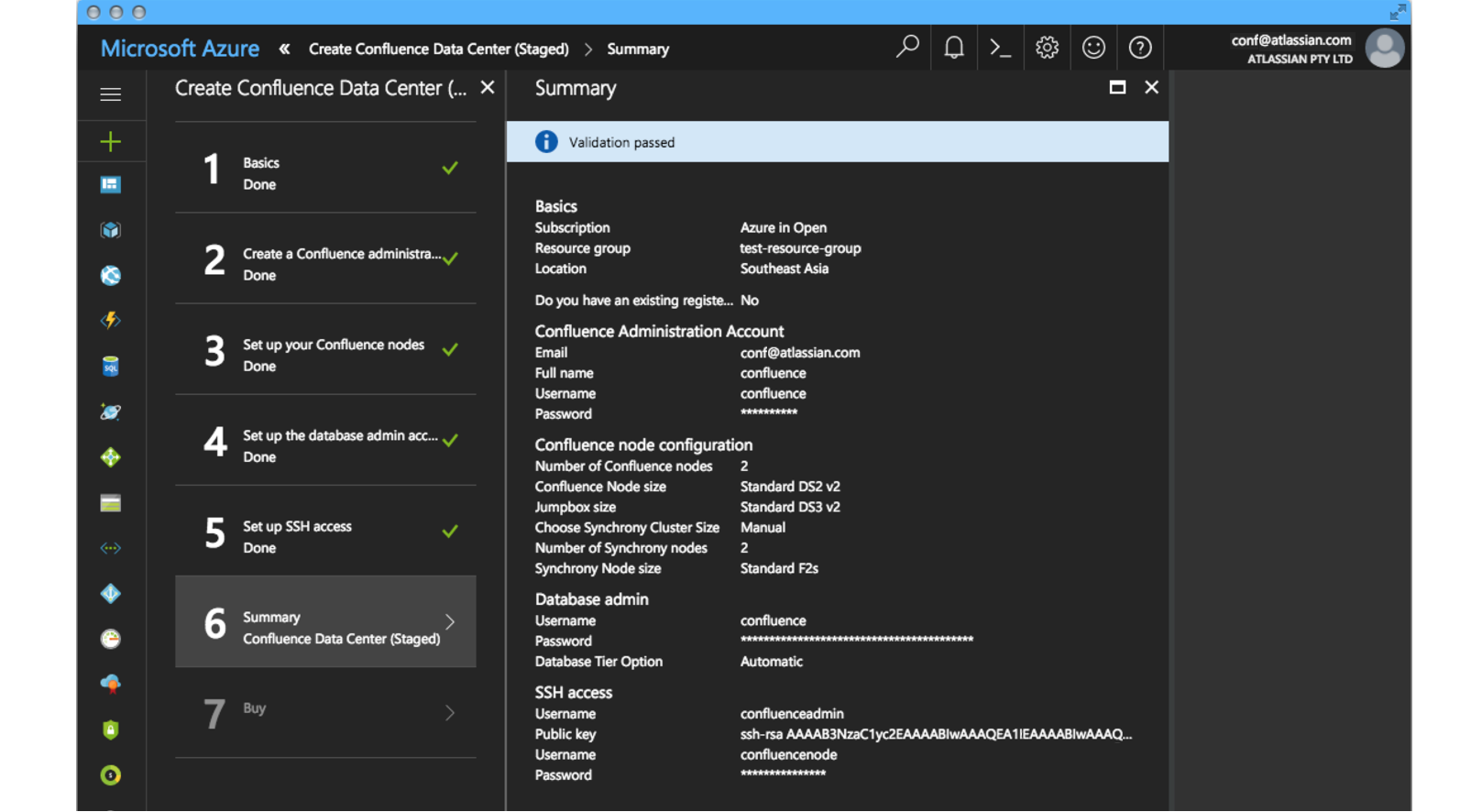Click the test-resource-group value
The width and height of the screenshot is (1482, 812).
[x=800, y=248]
